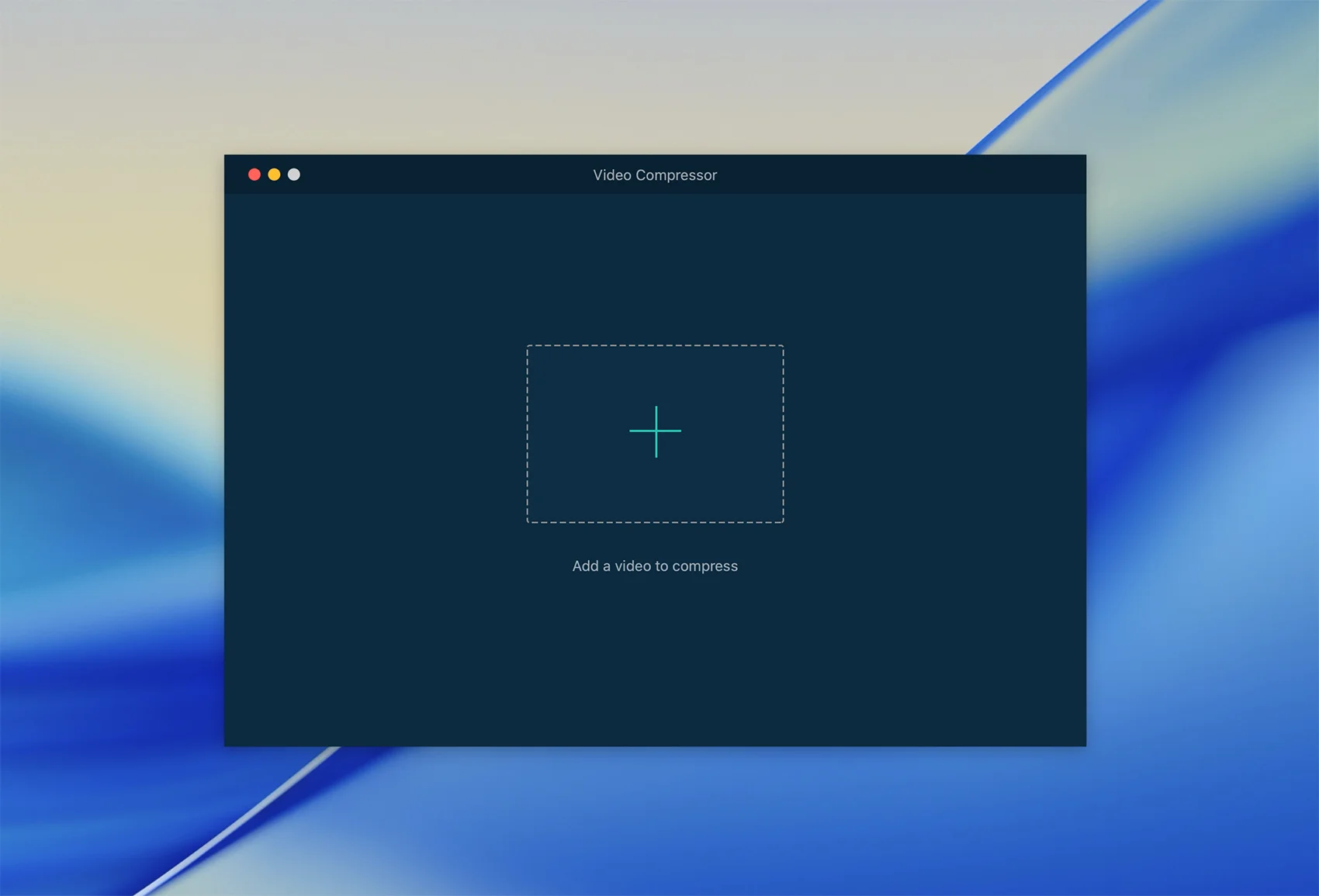
Task: Click the word "video" in the hint text
Action: click(632, 566)
